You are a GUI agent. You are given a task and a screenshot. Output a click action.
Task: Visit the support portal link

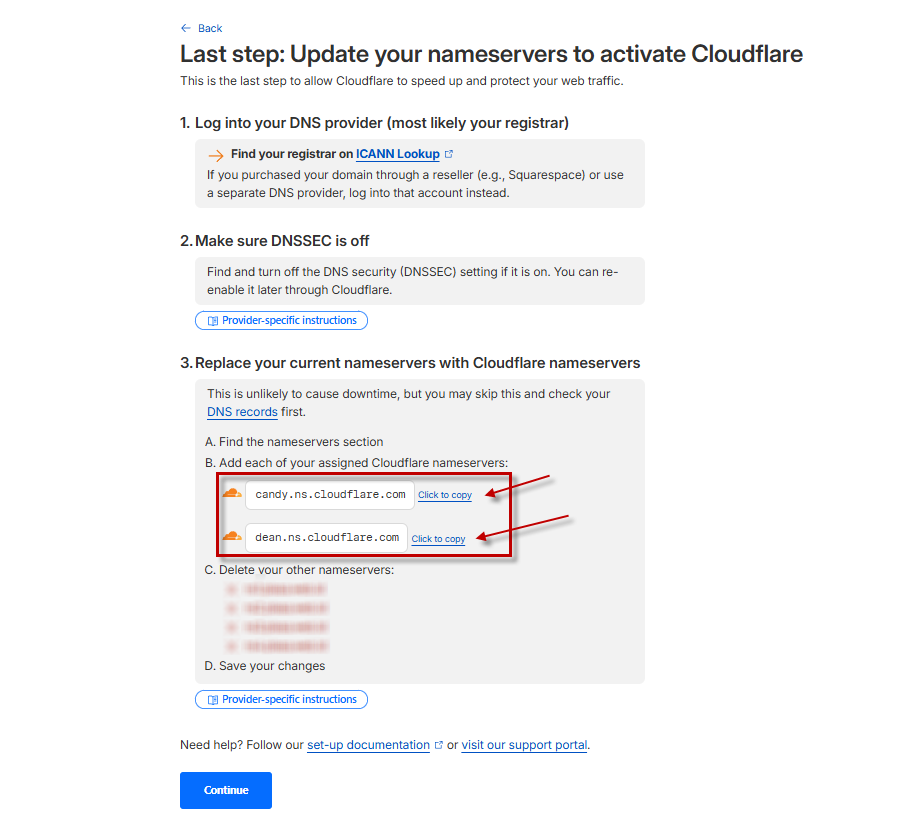(524, 745)
